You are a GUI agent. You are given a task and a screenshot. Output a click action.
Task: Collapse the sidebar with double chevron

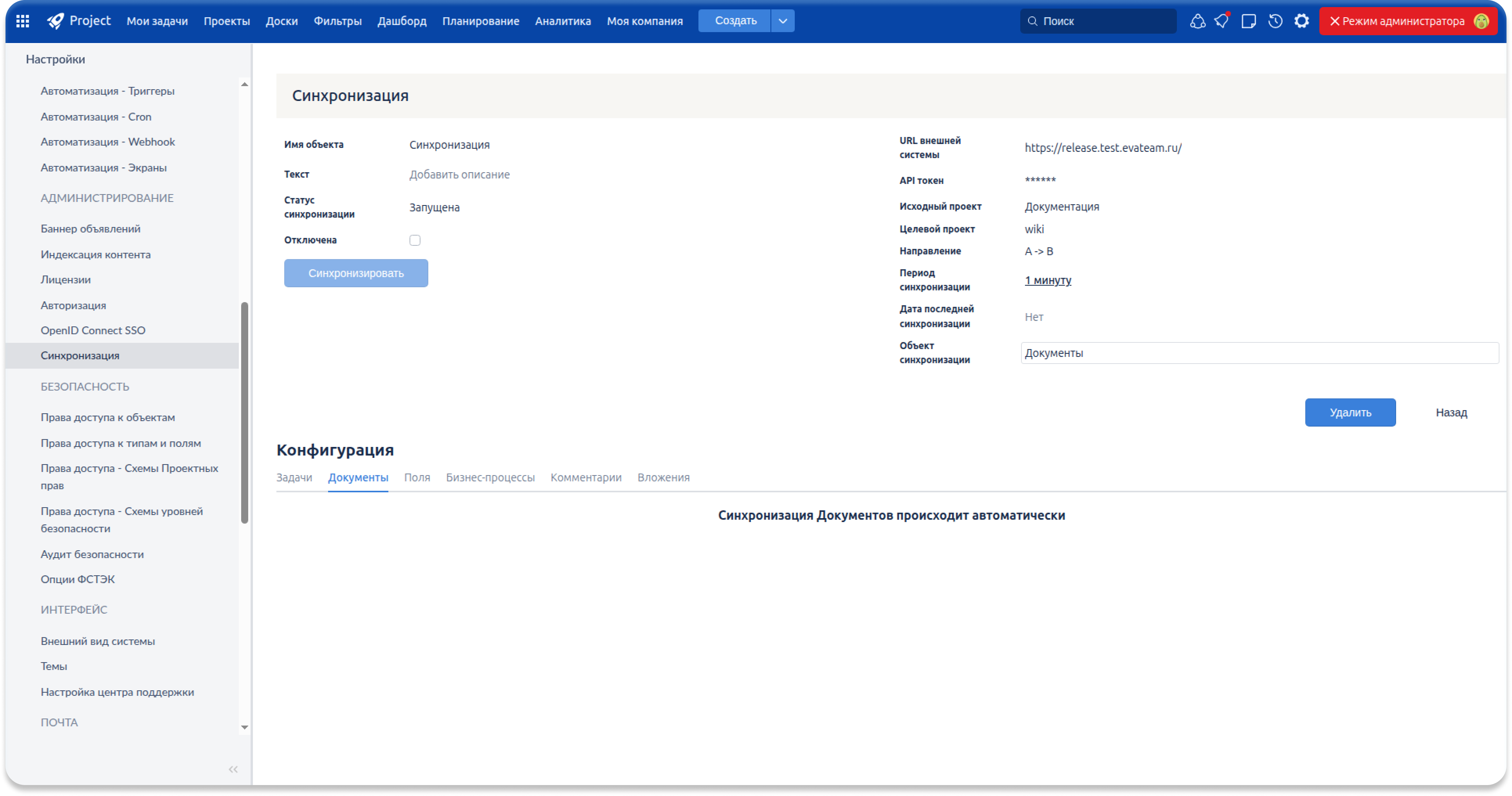[x=233, y=769]
